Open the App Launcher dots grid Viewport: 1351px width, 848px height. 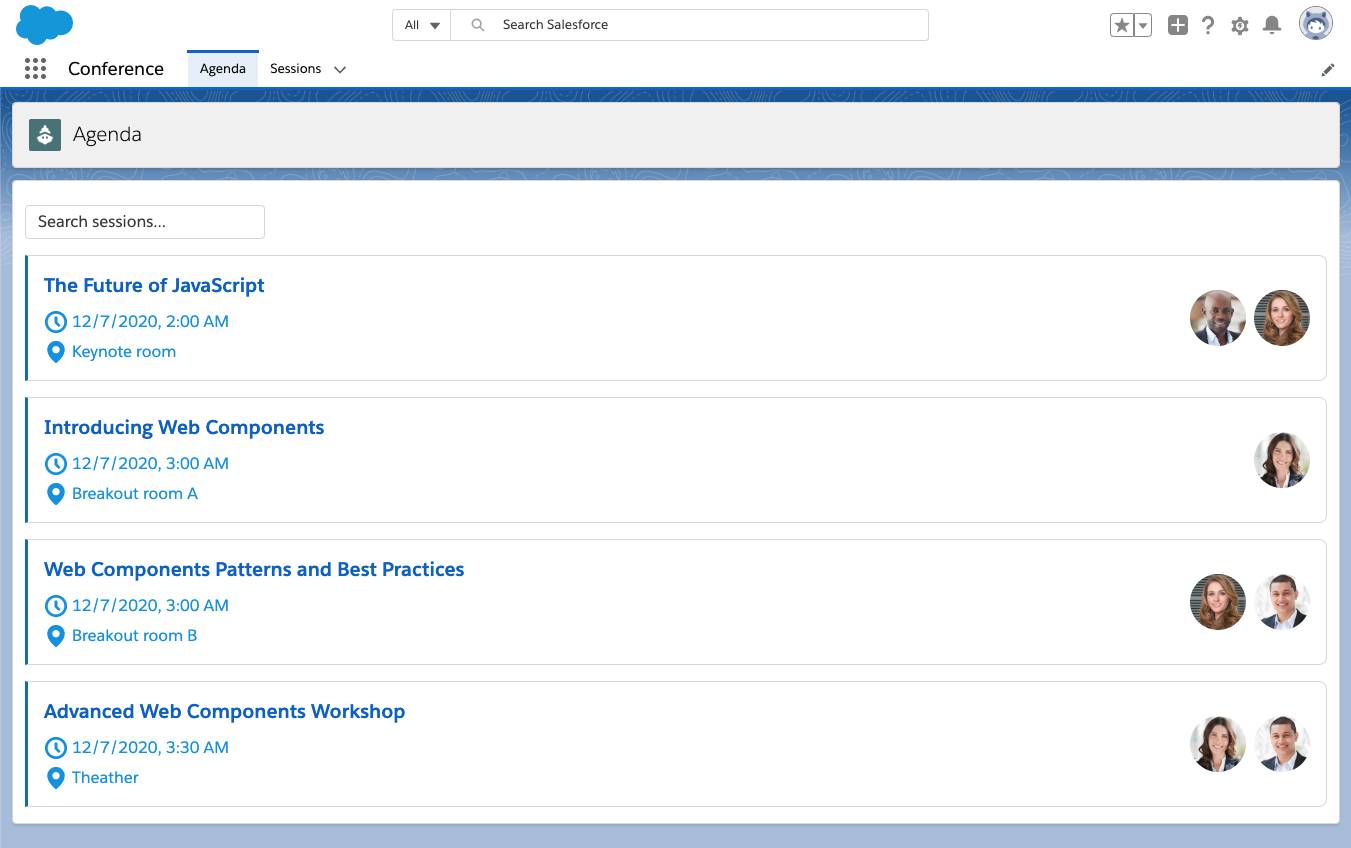(35, 68)
